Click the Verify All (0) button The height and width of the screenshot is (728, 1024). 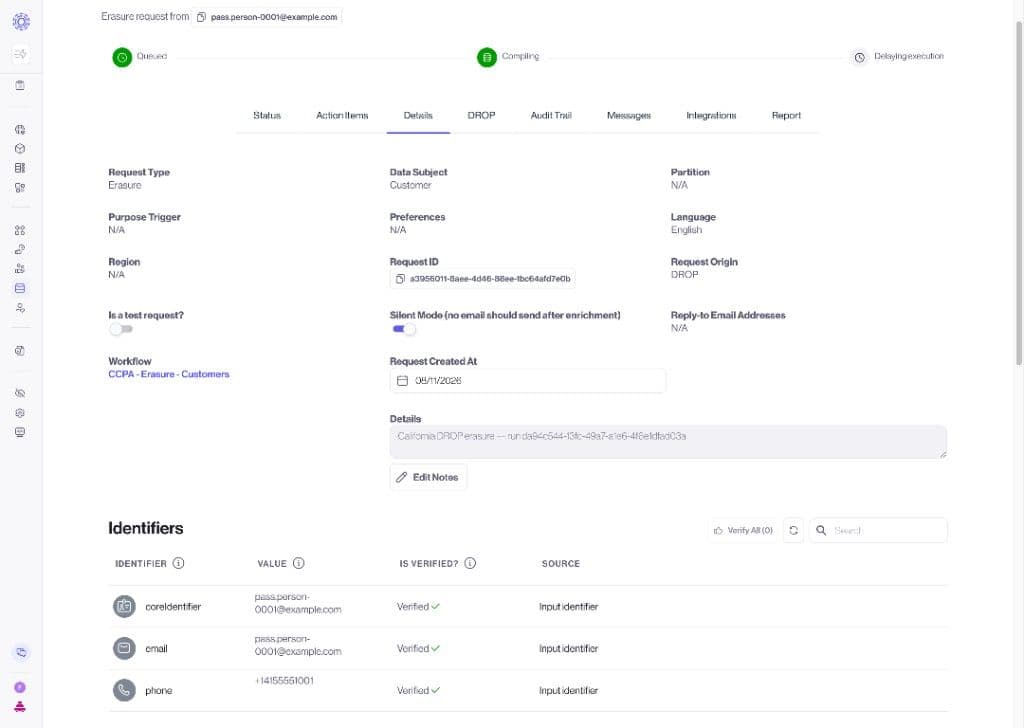click(x=743, y=530)
